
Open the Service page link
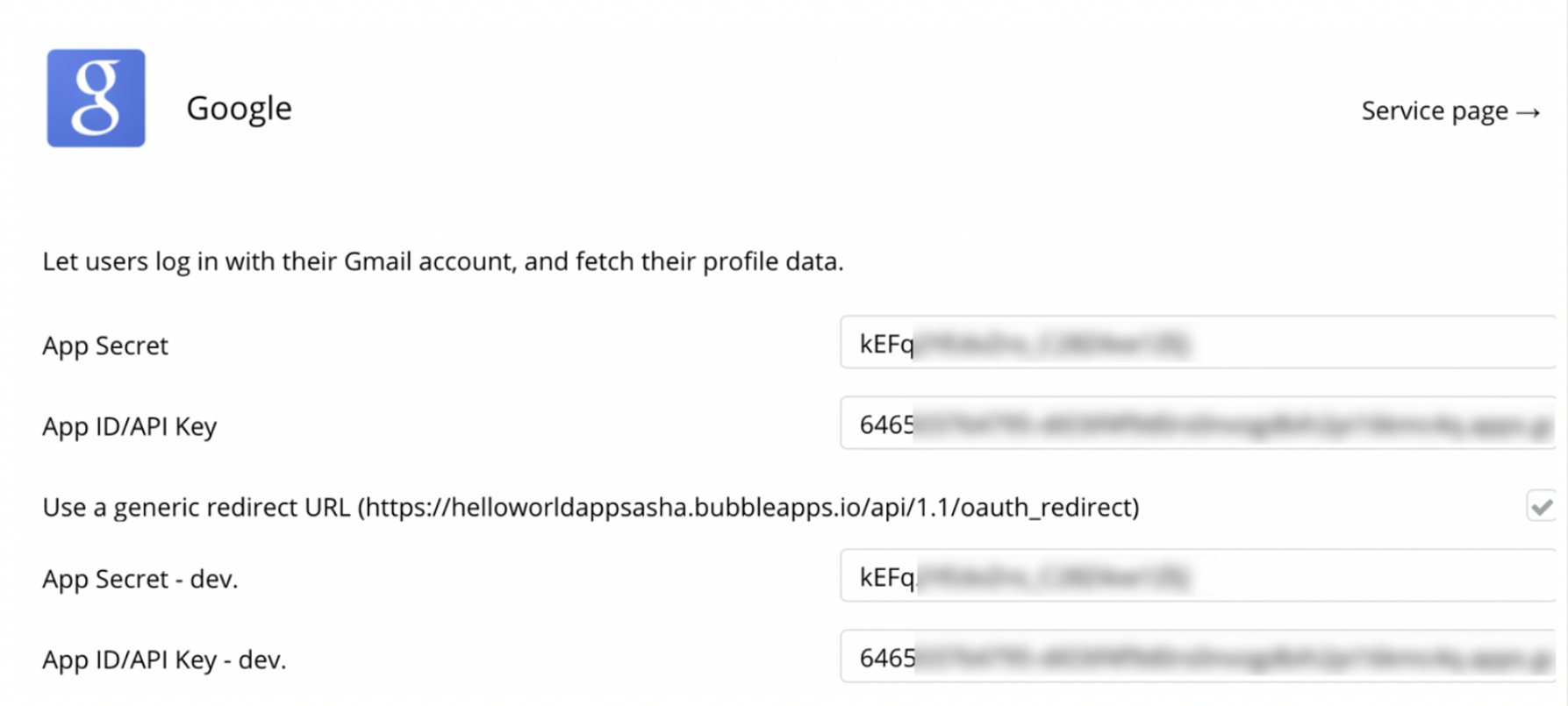tap(1434, 111)
